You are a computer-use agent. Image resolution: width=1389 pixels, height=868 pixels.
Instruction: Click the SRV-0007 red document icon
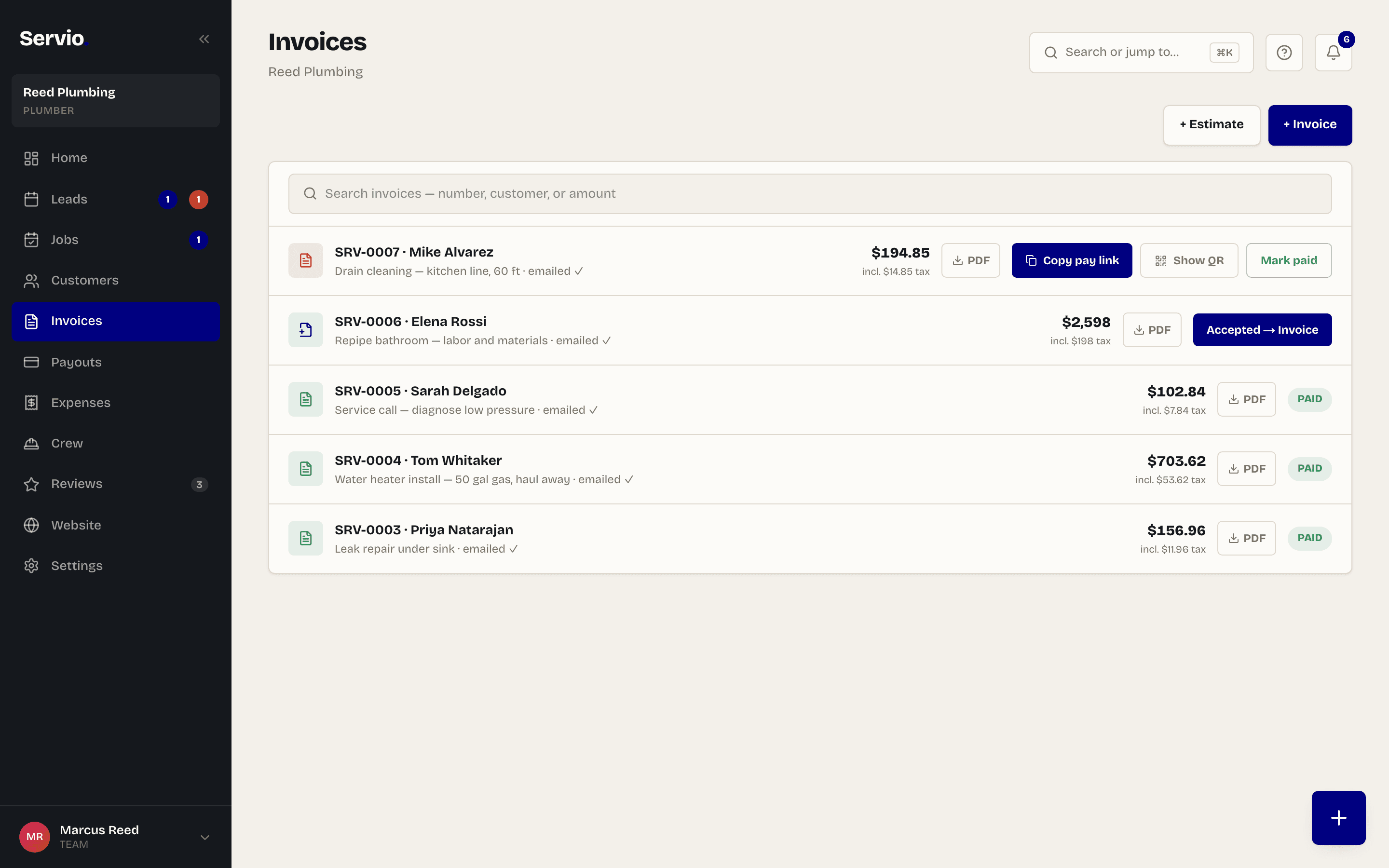[x=305, y=260]
